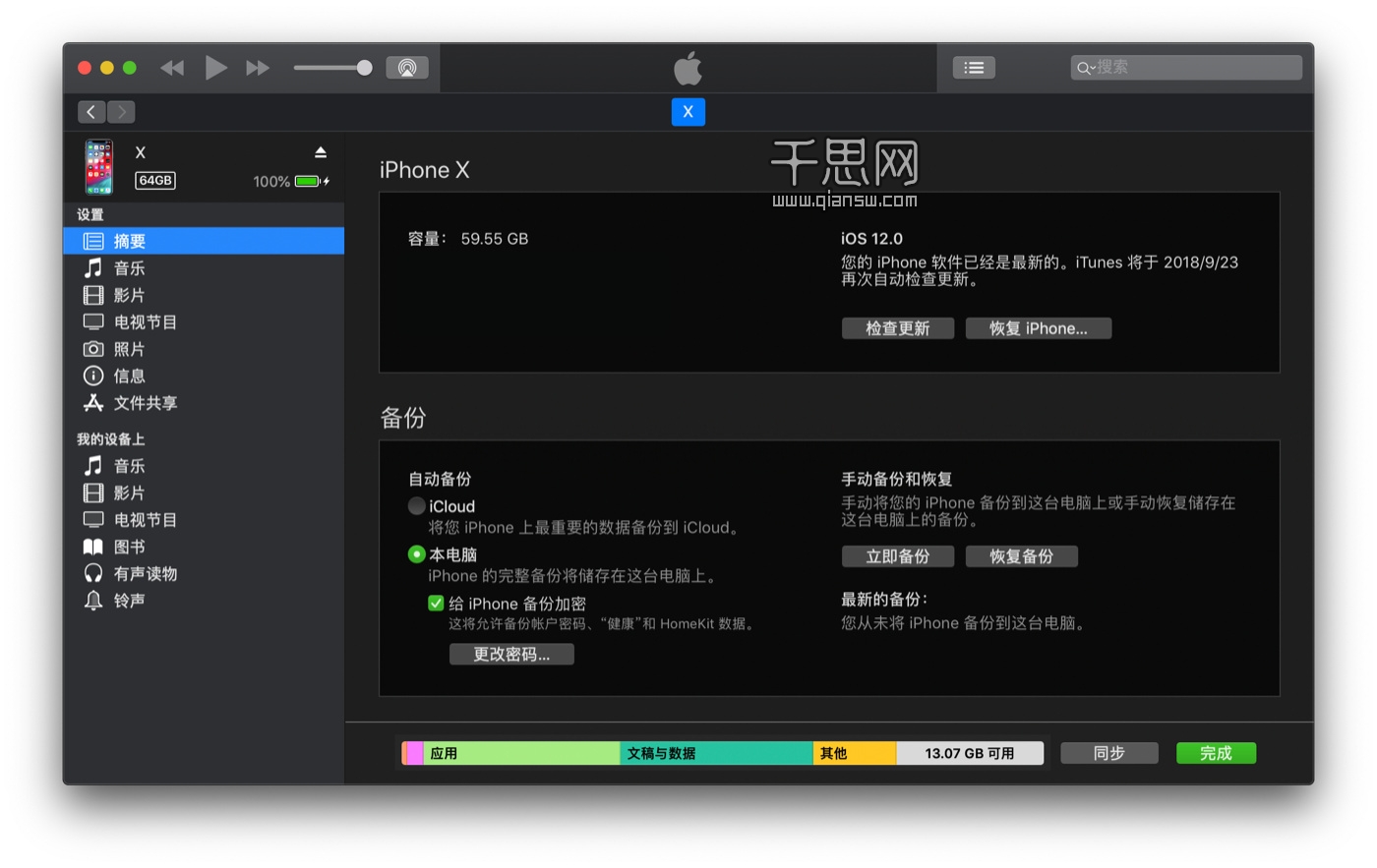
Task: Click the battery charging indicator icon
Action: pyautogui.click(x=312, y=181)
